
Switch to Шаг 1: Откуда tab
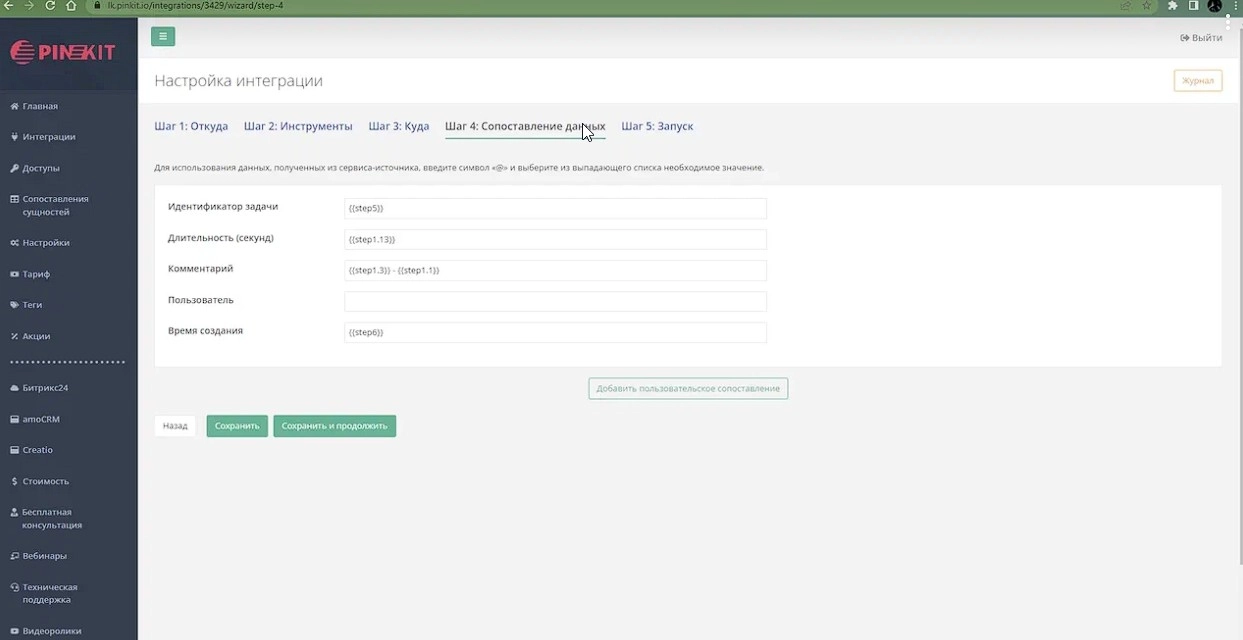pos(191,127)
